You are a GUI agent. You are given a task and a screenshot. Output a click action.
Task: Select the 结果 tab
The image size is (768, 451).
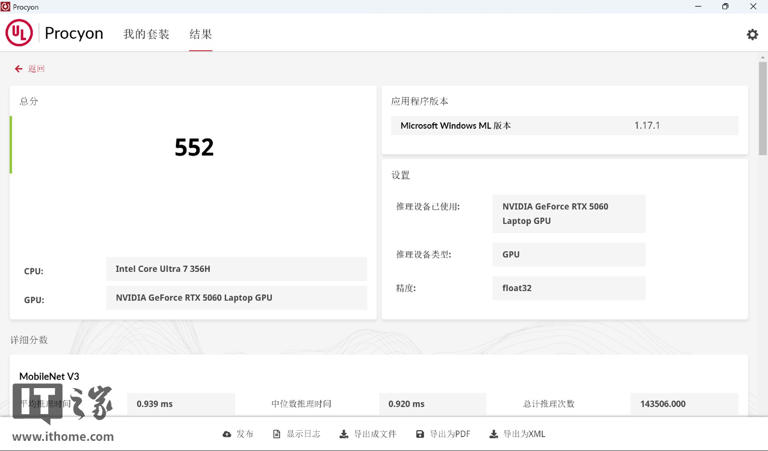200,34
